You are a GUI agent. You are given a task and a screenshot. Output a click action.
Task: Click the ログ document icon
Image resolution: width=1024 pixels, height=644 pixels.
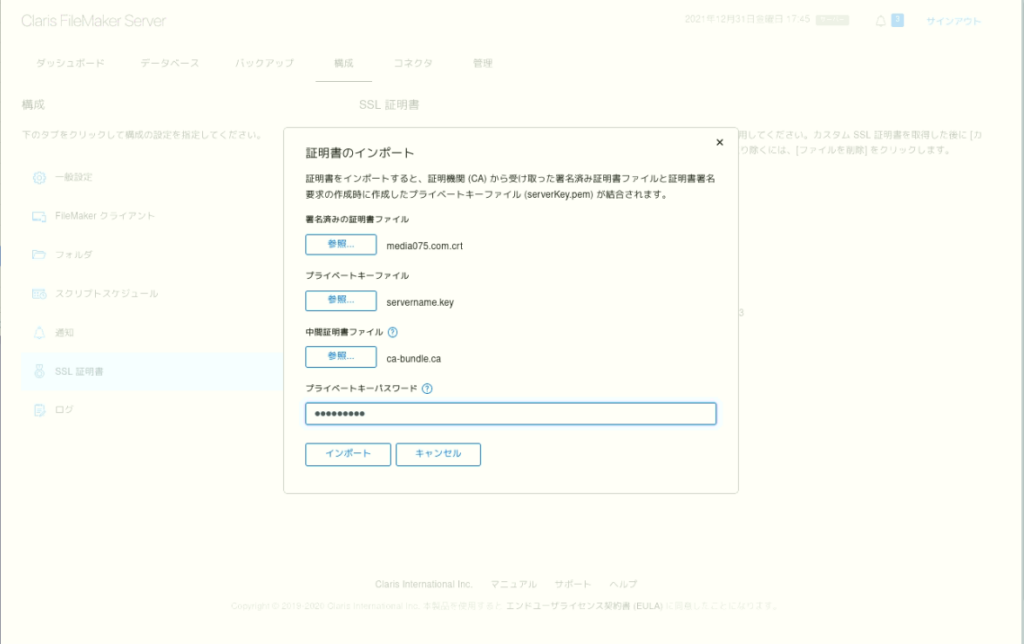pyautogui.click(x=39, y=410)
